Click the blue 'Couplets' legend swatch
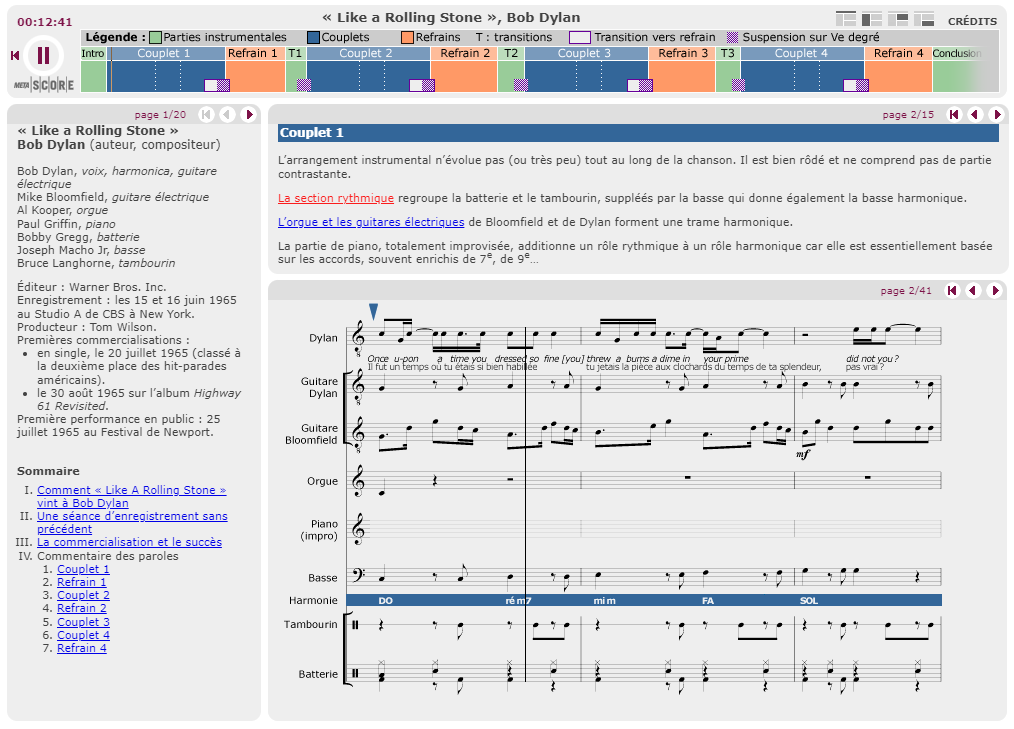The height and width of the screenshot is (729, 1014). point(314,38)
